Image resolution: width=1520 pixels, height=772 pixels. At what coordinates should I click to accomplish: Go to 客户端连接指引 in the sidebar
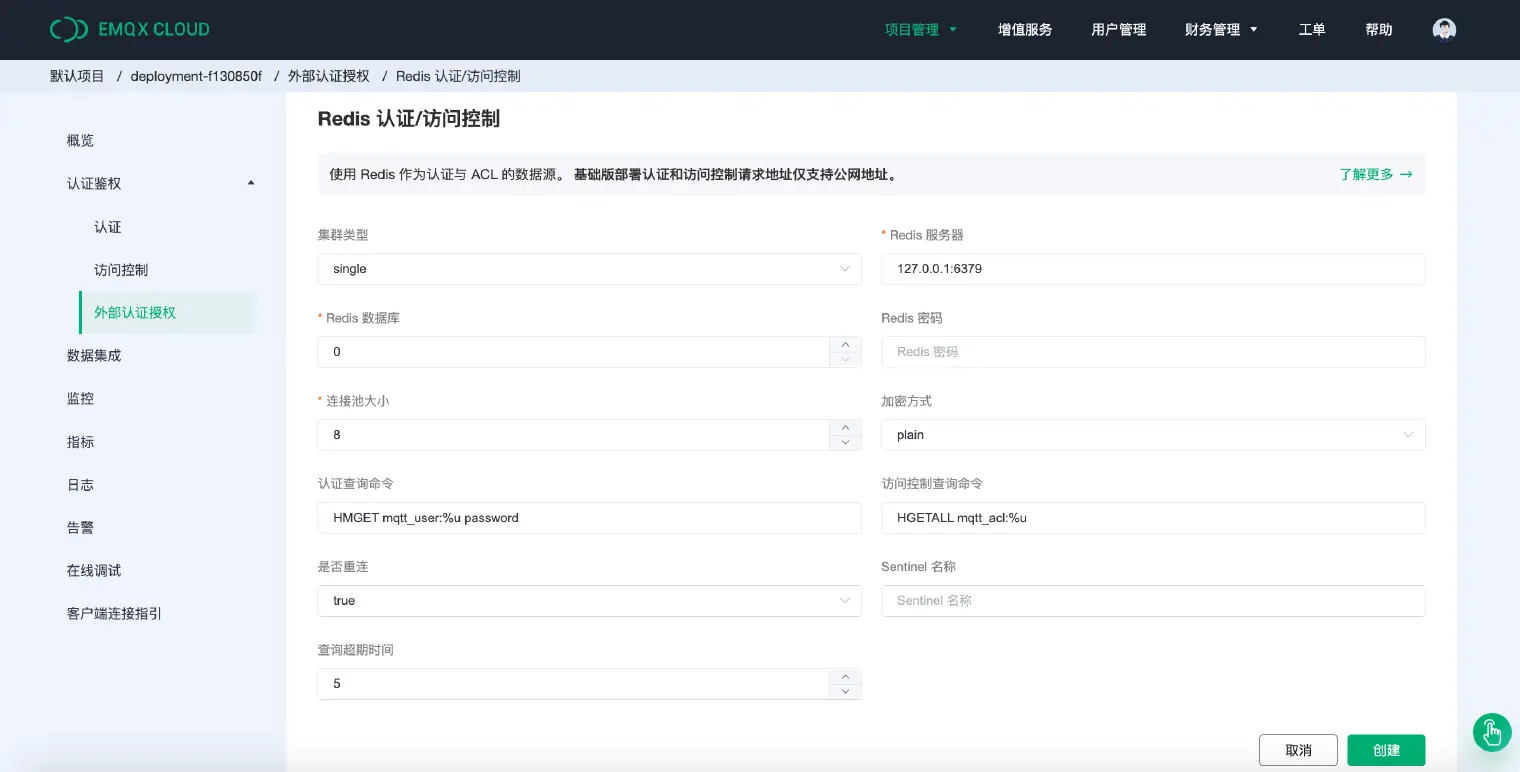pyautogui.click(x=114, y=613)
